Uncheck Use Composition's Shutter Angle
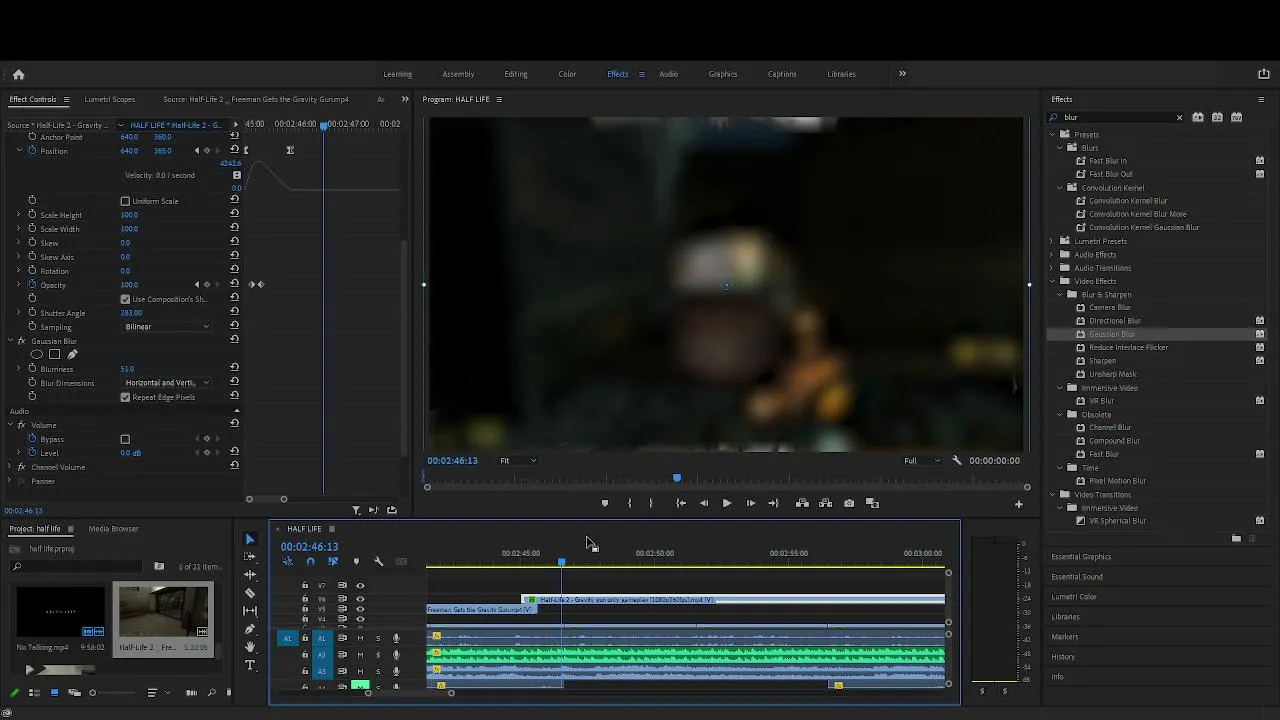The width and height of the screenshot is (1280, 720). click(x=125, y=299)
